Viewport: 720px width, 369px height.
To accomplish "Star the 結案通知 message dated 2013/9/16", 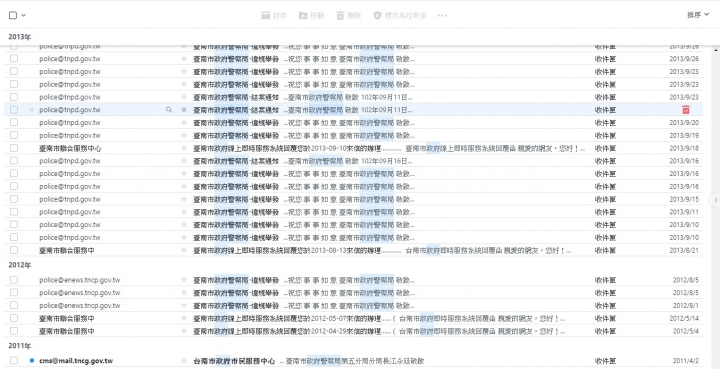I will [x=184, y=161].
